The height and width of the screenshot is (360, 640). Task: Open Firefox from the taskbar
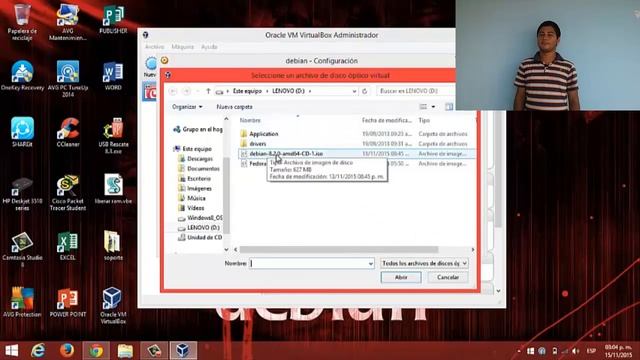[x=67, y=350]
